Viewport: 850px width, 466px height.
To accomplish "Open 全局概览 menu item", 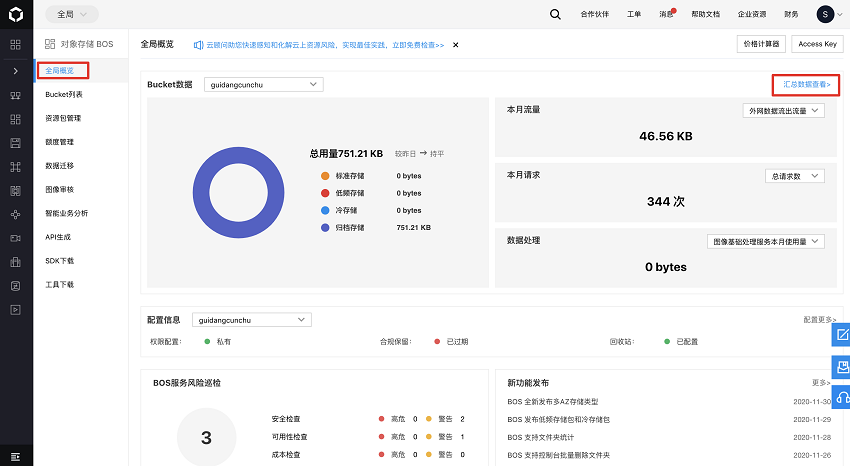I will pyautogui.click(x=60, y=70).
